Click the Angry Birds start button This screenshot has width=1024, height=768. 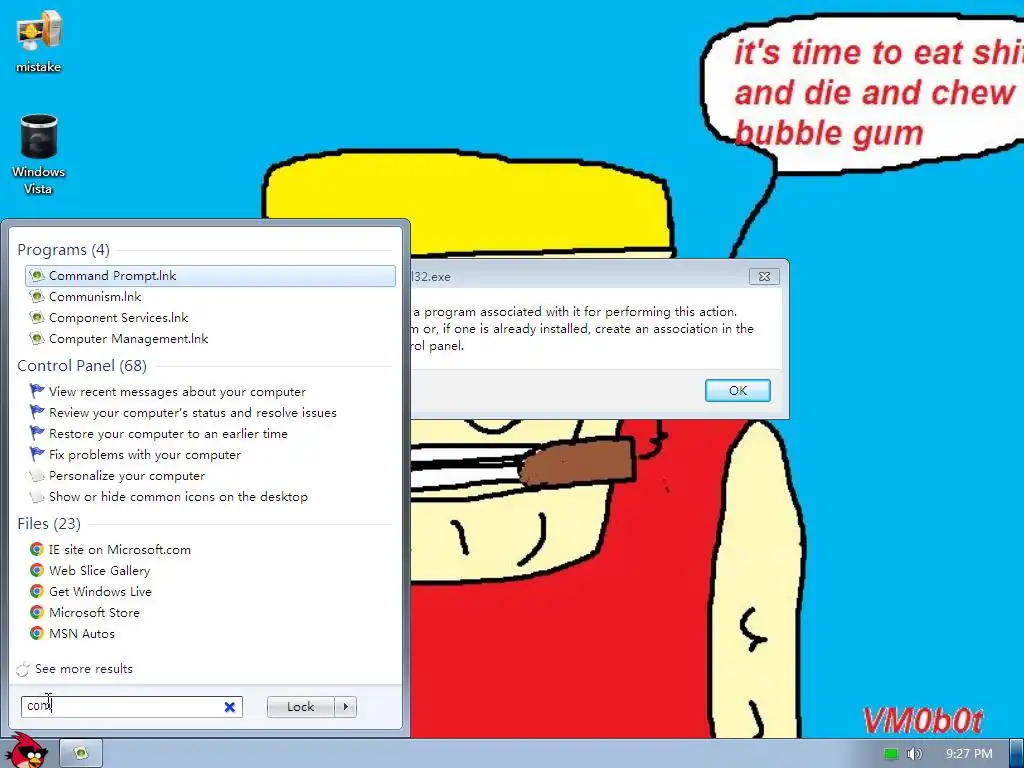(x=27, y=751)
